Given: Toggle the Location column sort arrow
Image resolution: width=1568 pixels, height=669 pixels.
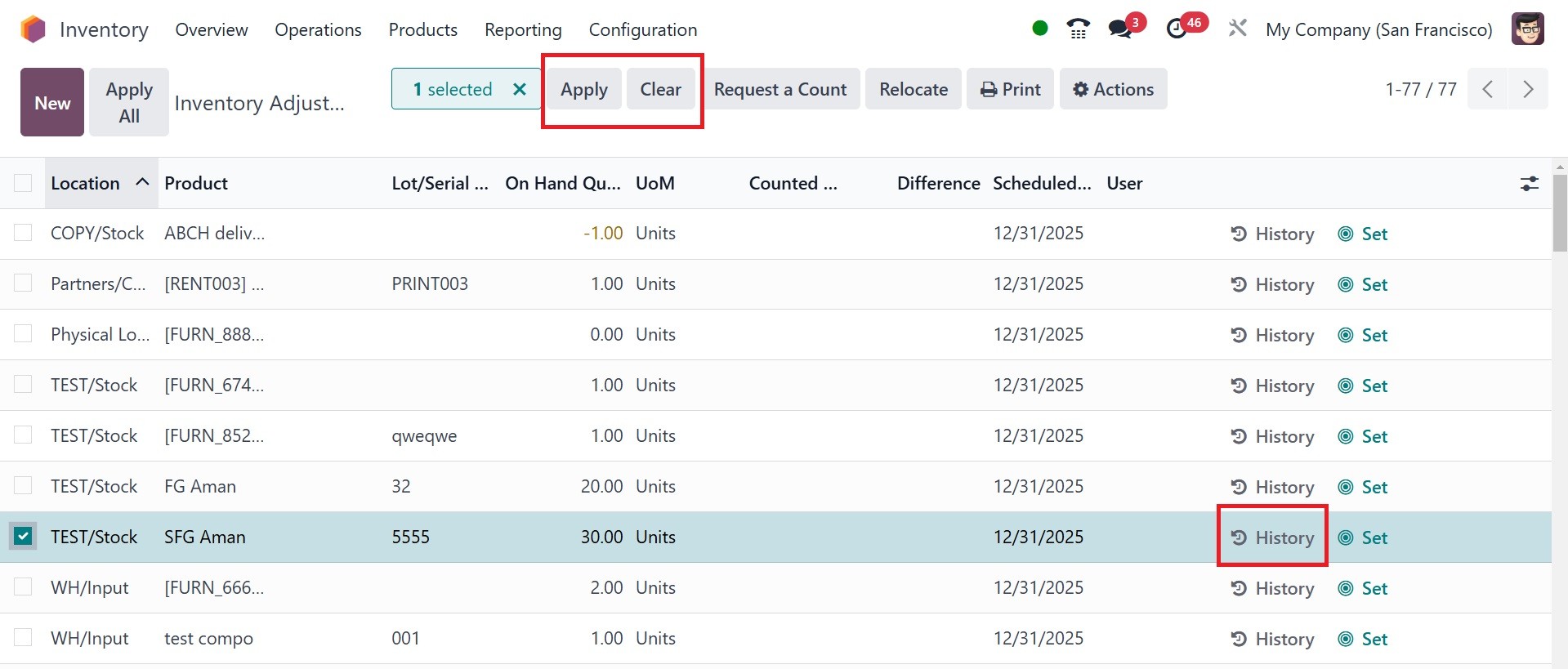Looking at the screenshot, I should [142, 182].
